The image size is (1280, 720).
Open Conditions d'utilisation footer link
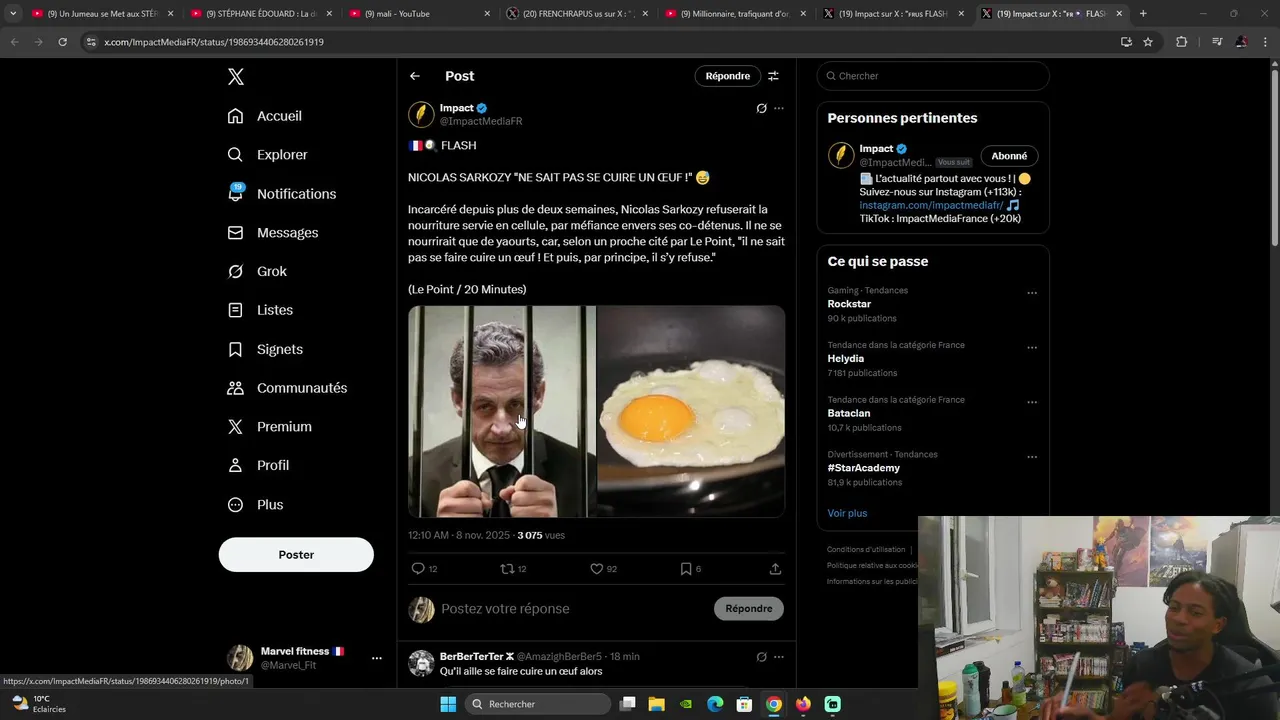click(866, 550)
